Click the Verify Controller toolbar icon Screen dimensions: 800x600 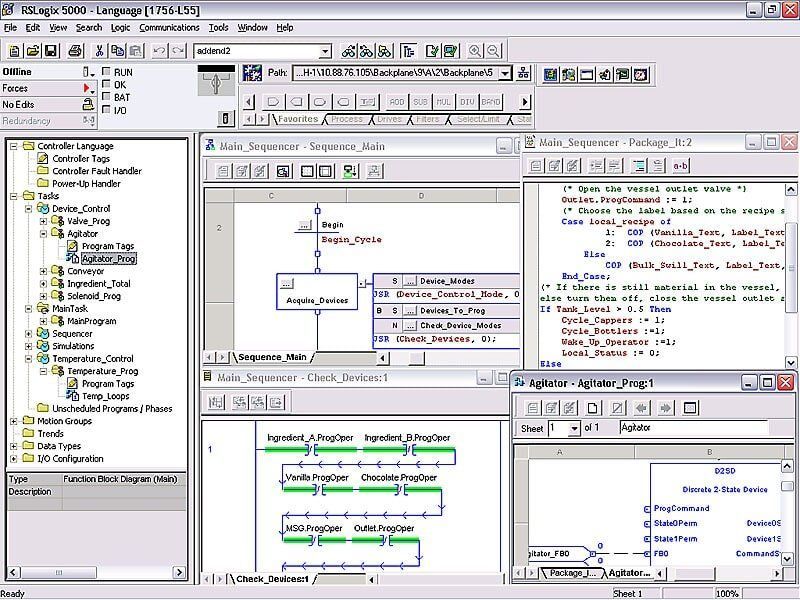tap(449, 50)
